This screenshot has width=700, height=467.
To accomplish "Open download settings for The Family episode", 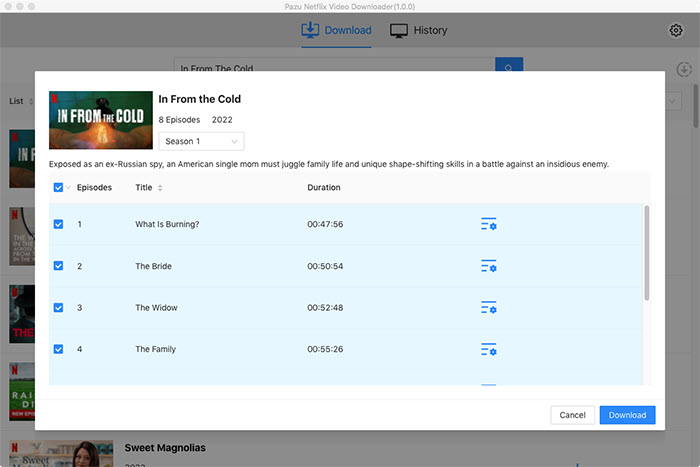I will point(488,349).
